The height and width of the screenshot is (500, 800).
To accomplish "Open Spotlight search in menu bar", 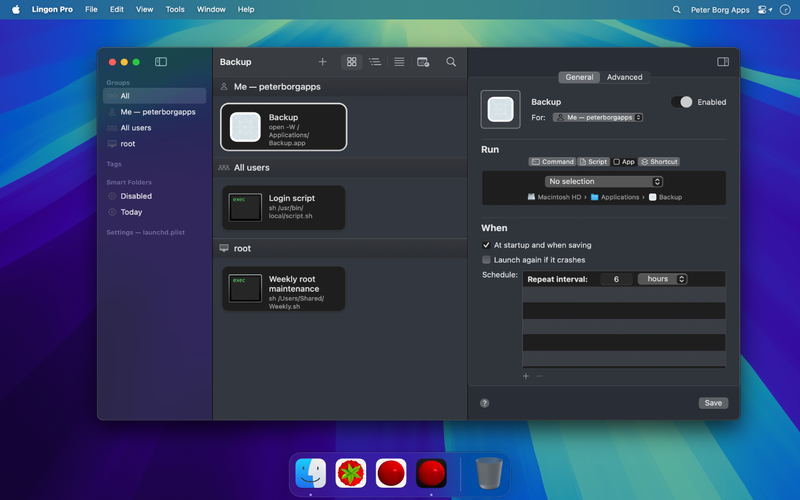I will (677, 10).
